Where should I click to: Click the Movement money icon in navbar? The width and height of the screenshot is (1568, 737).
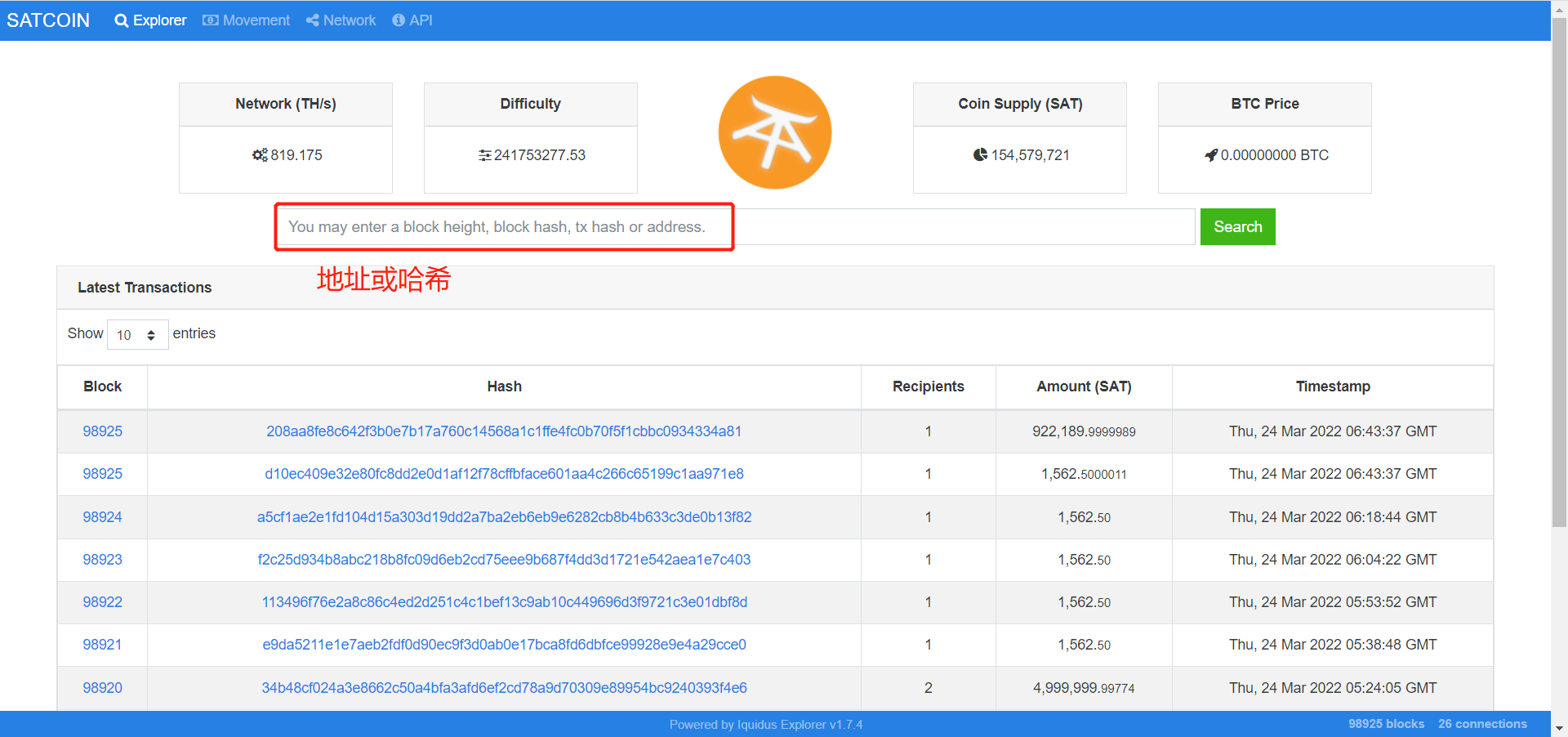[211, 20]
